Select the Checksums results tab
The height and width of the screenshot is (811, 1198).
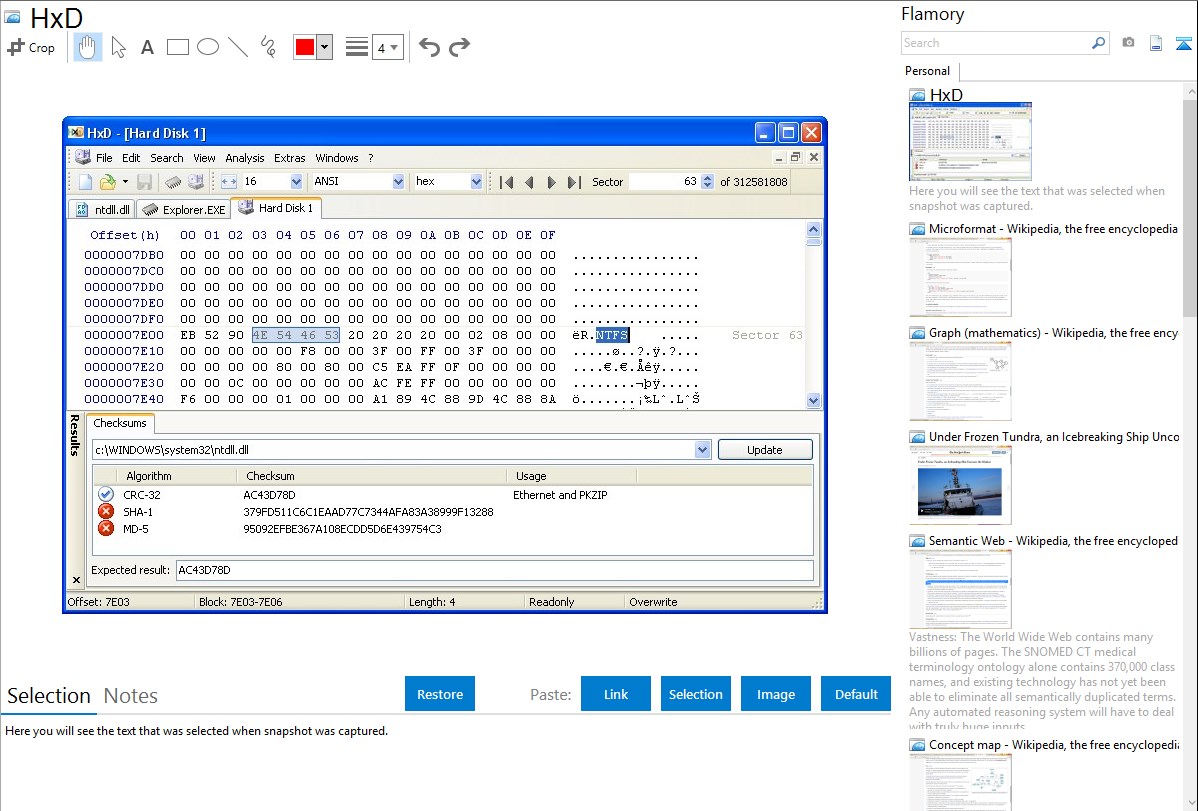pyautogui.click(x=120, y=423)
